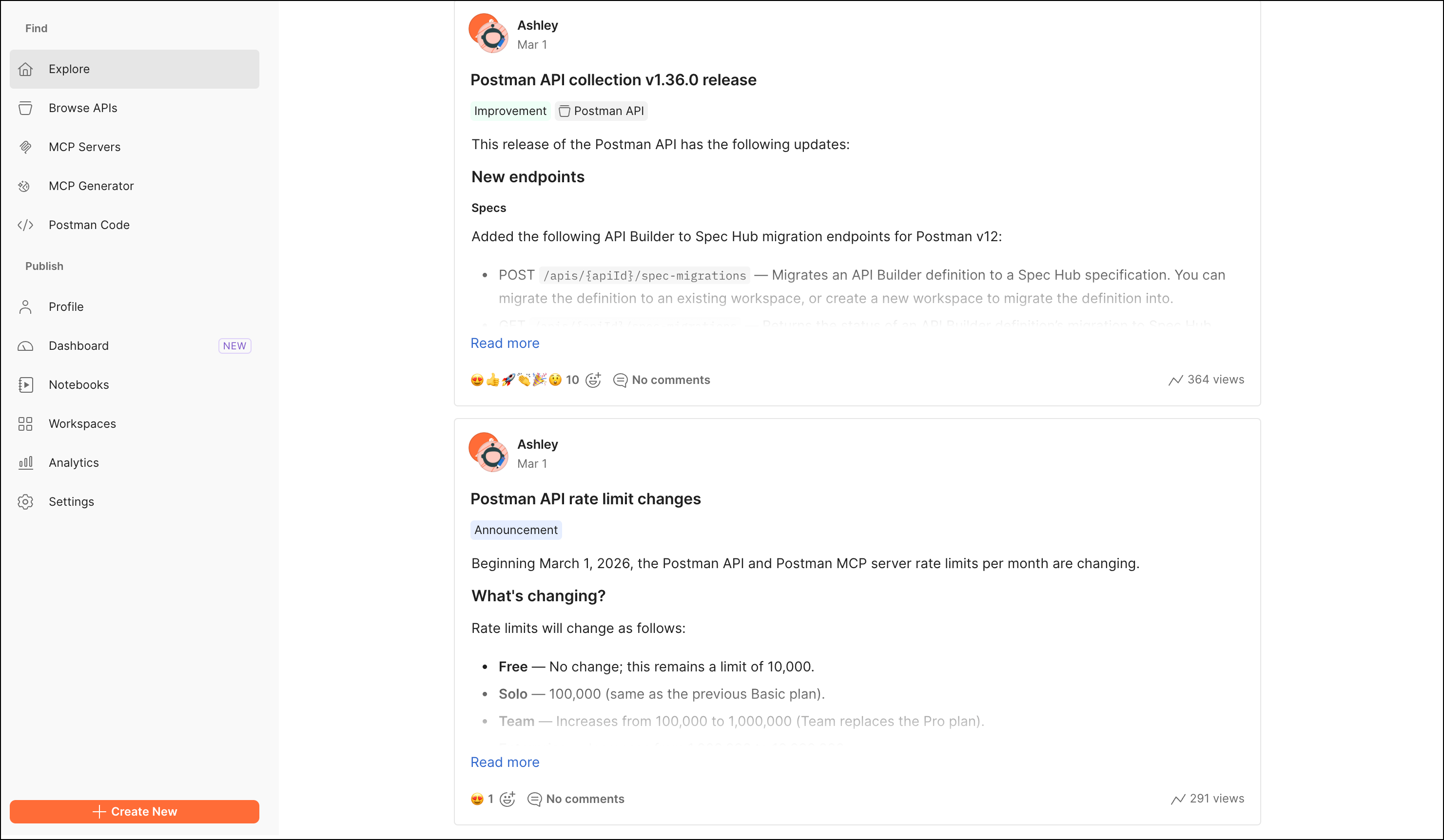This screenshot has height=840, width=1444.
Task: Click the Notebooks icon
Action: pos(25,385)
